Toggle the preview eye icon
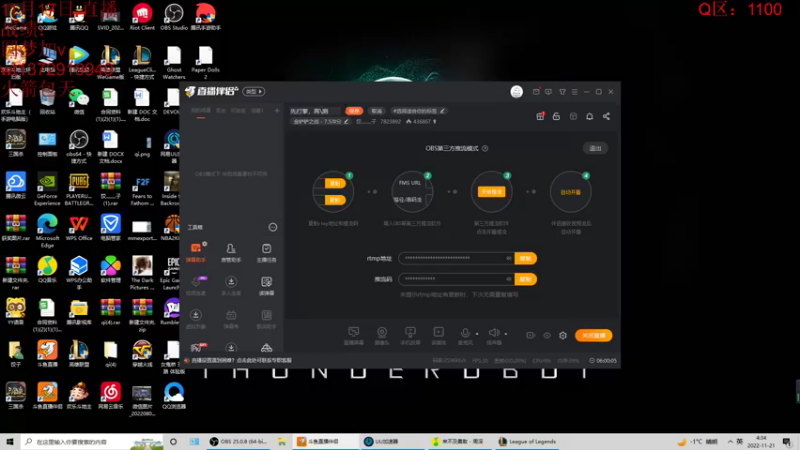Image resolution: width=800 pixels, height=450 pixels. tap(547, 335)
